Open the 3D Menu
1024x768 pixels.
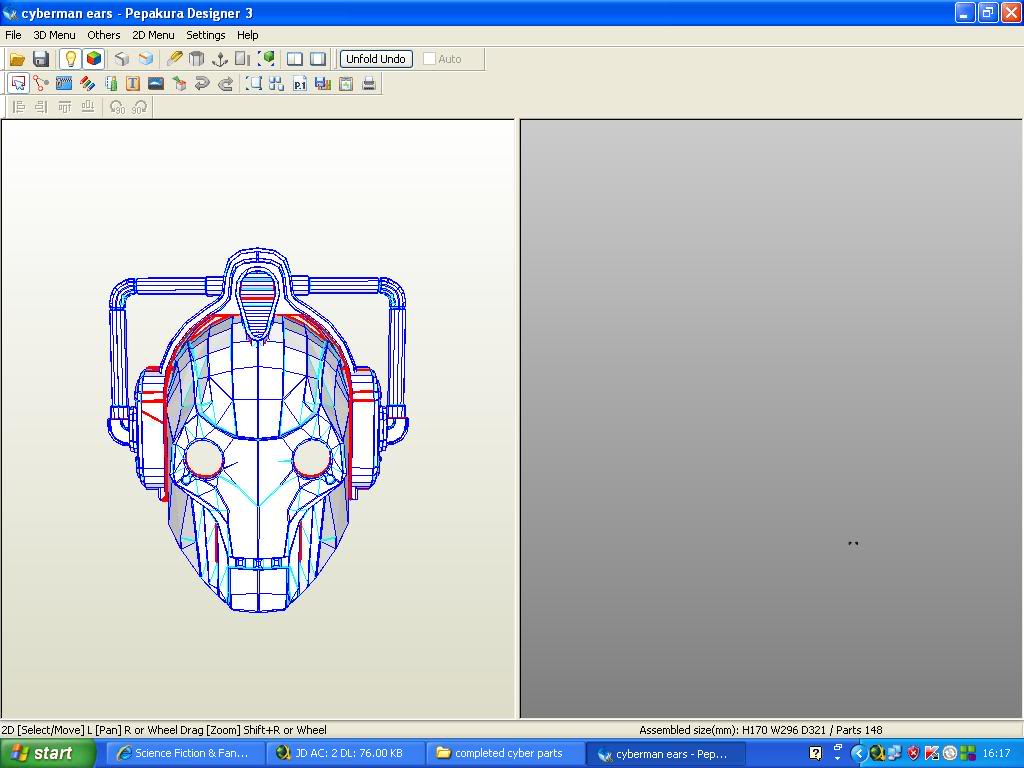54,35
